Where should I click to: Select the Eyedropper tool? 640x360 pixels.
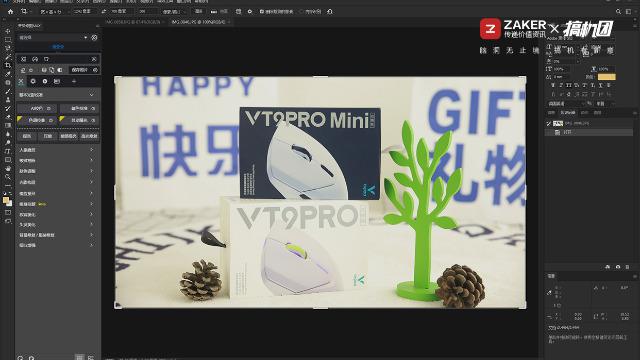click(x=8, y=74)
